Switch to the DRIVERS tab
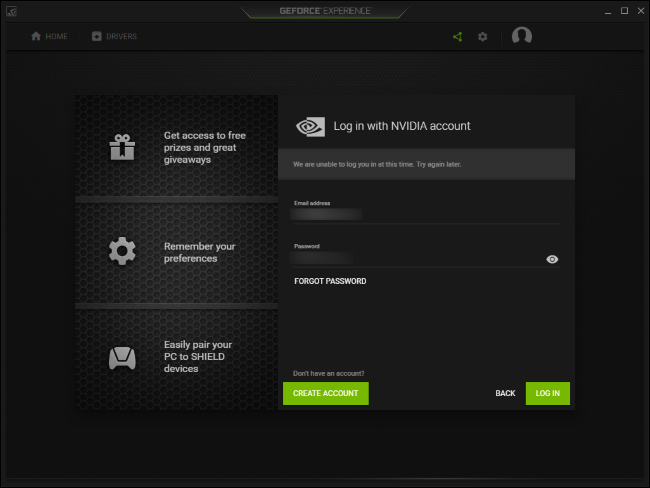 pyautogui.click(x=114, y=36)
